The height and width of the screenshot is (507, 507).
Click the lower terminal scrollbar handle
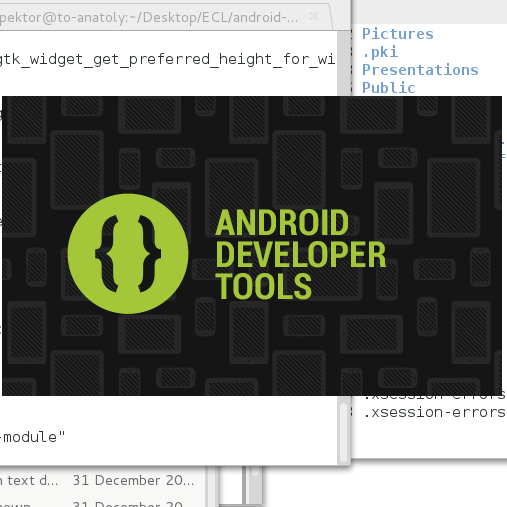click(343, 433)
